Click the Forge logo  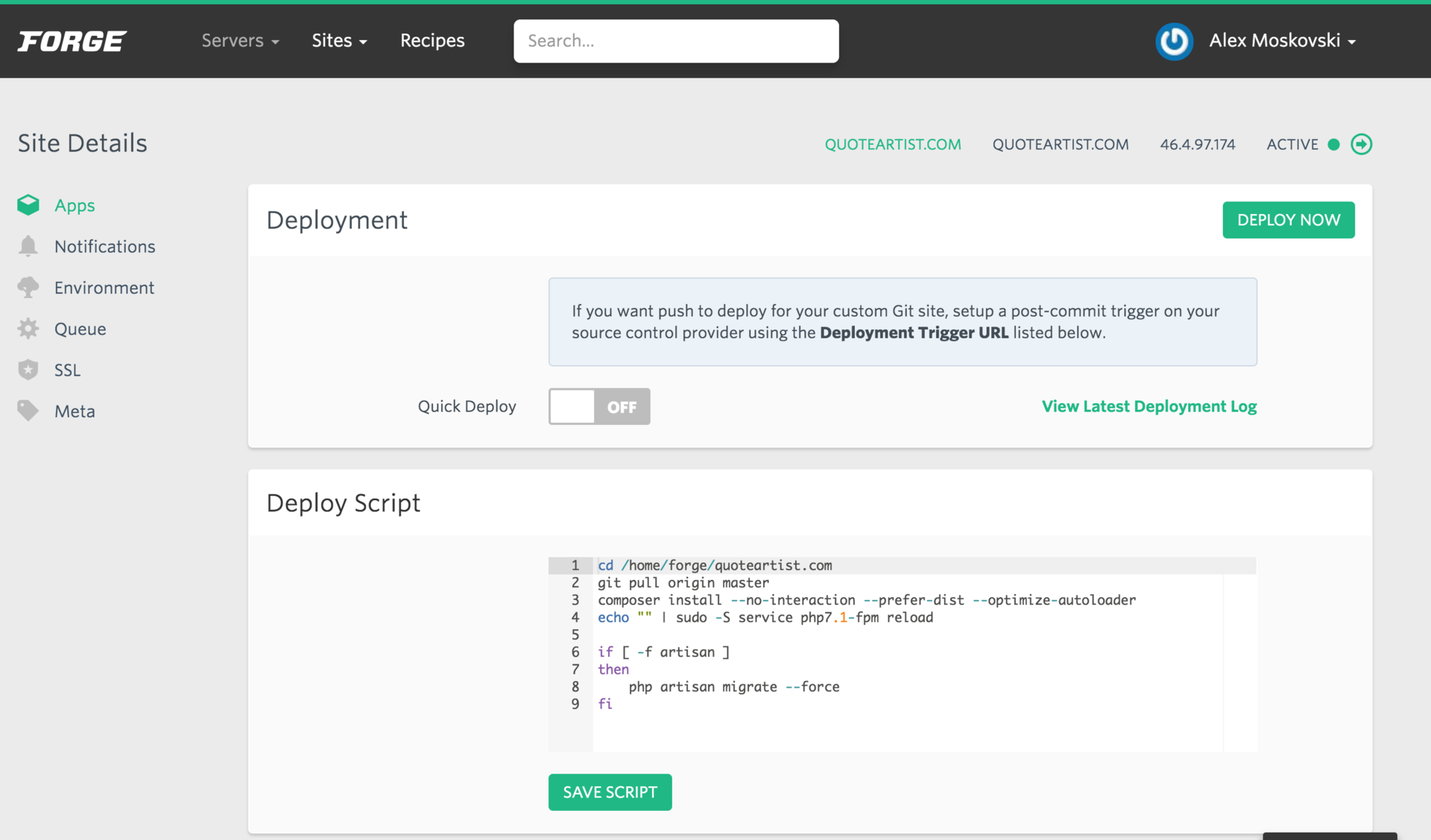click(72, 41)
